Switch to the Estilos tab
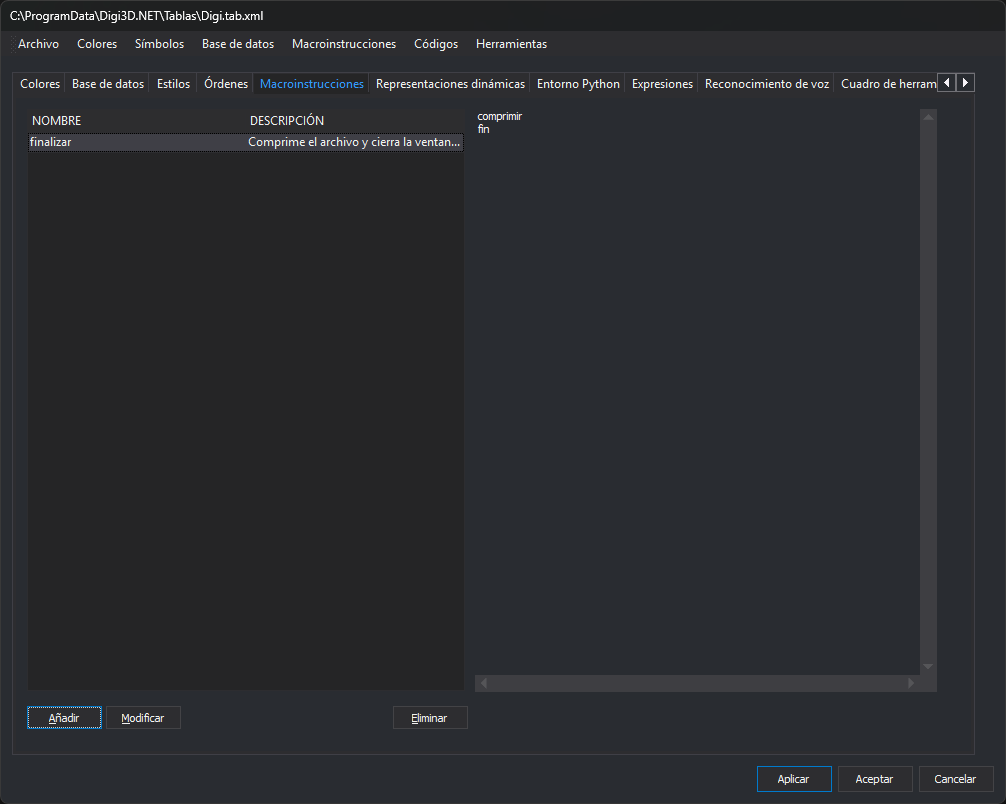 pos(173,84)
